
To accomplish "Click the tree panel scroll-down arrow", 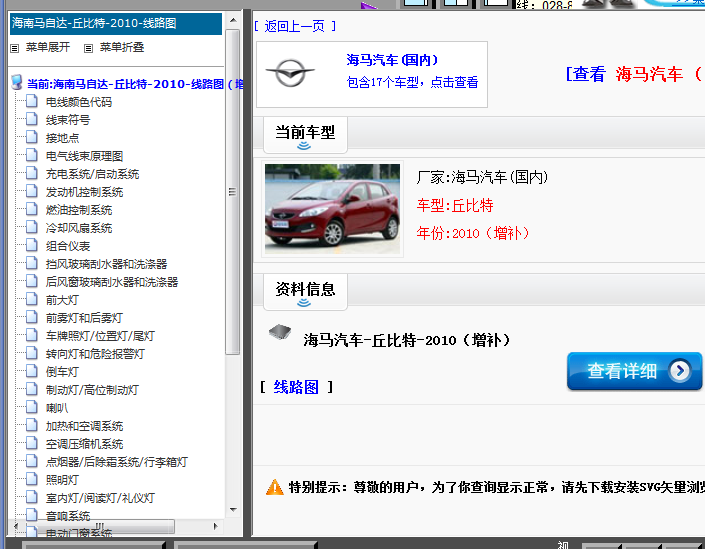I will pos(233,509).
